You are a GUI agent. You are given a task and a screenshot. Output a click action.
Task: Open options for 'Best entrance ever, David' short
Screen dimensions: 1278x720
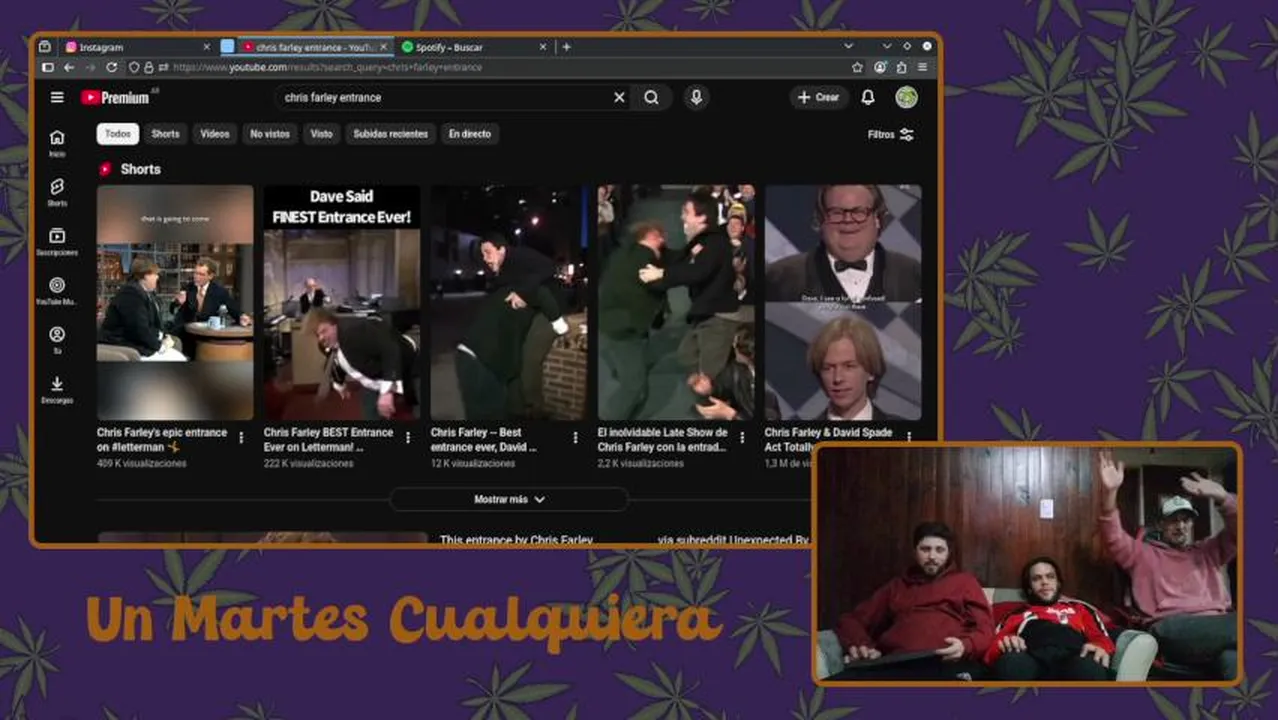[x=575, y=437]
